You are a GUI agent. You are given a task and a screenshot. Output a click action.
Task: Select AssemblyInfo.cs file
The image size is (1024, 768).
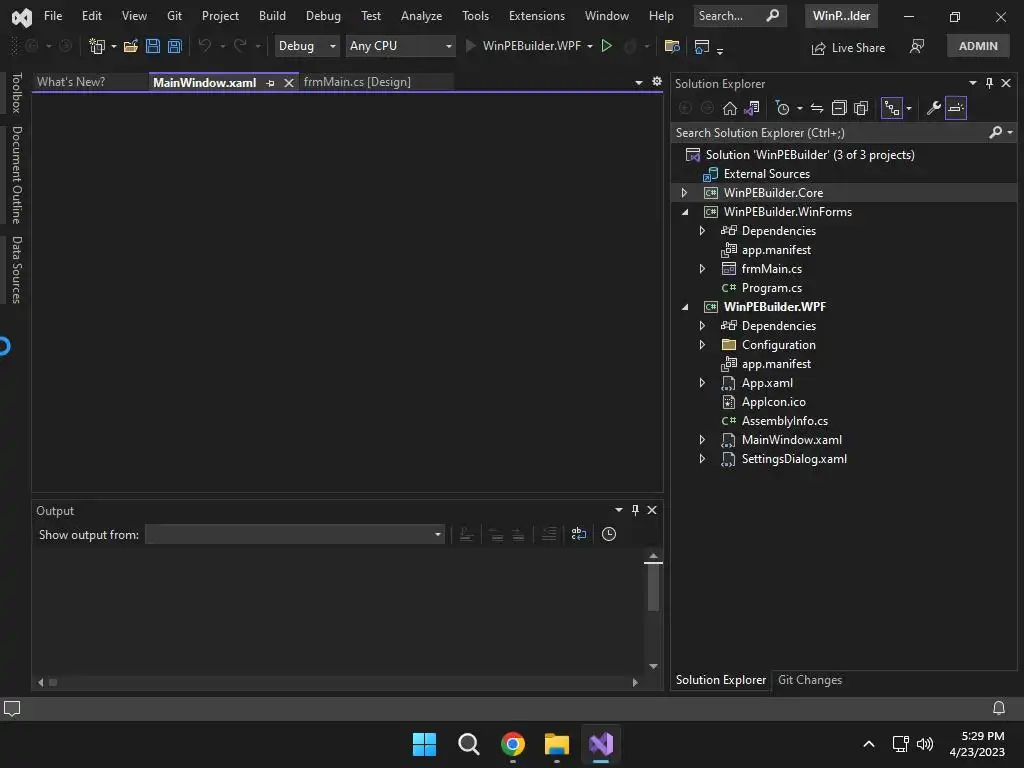[x=784, y=421]
